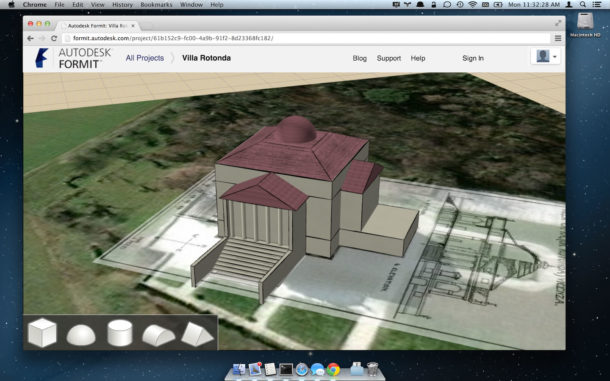Click the Autodesk FormIt logo
Viewport: 610px width, 381px height.
73,58
